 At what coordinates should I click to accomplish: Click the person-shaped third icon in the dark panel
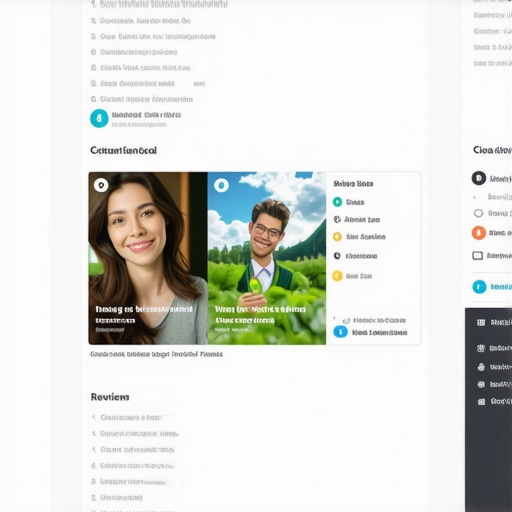481,367
